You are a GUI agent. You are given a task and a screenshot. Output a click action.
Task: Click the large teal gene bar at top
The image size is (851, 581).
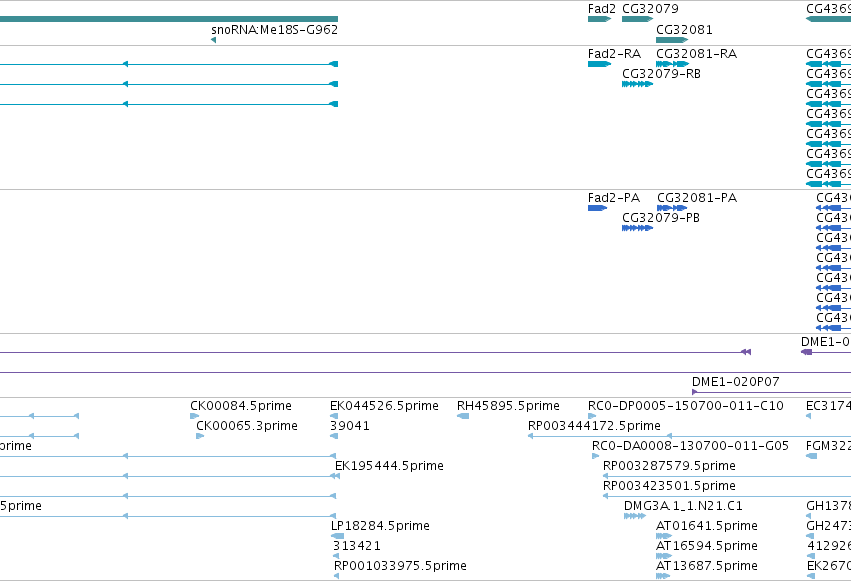click(169, 19)
